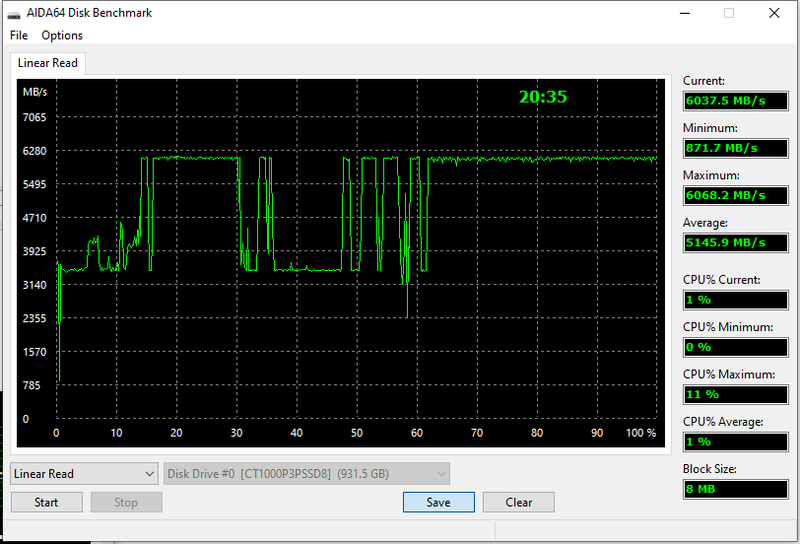Image resolution: width=800 pixels, height=544 pixels.
Task: Click the Maximum value 6068.2 MB/s
Action: (x=736, y=195)
